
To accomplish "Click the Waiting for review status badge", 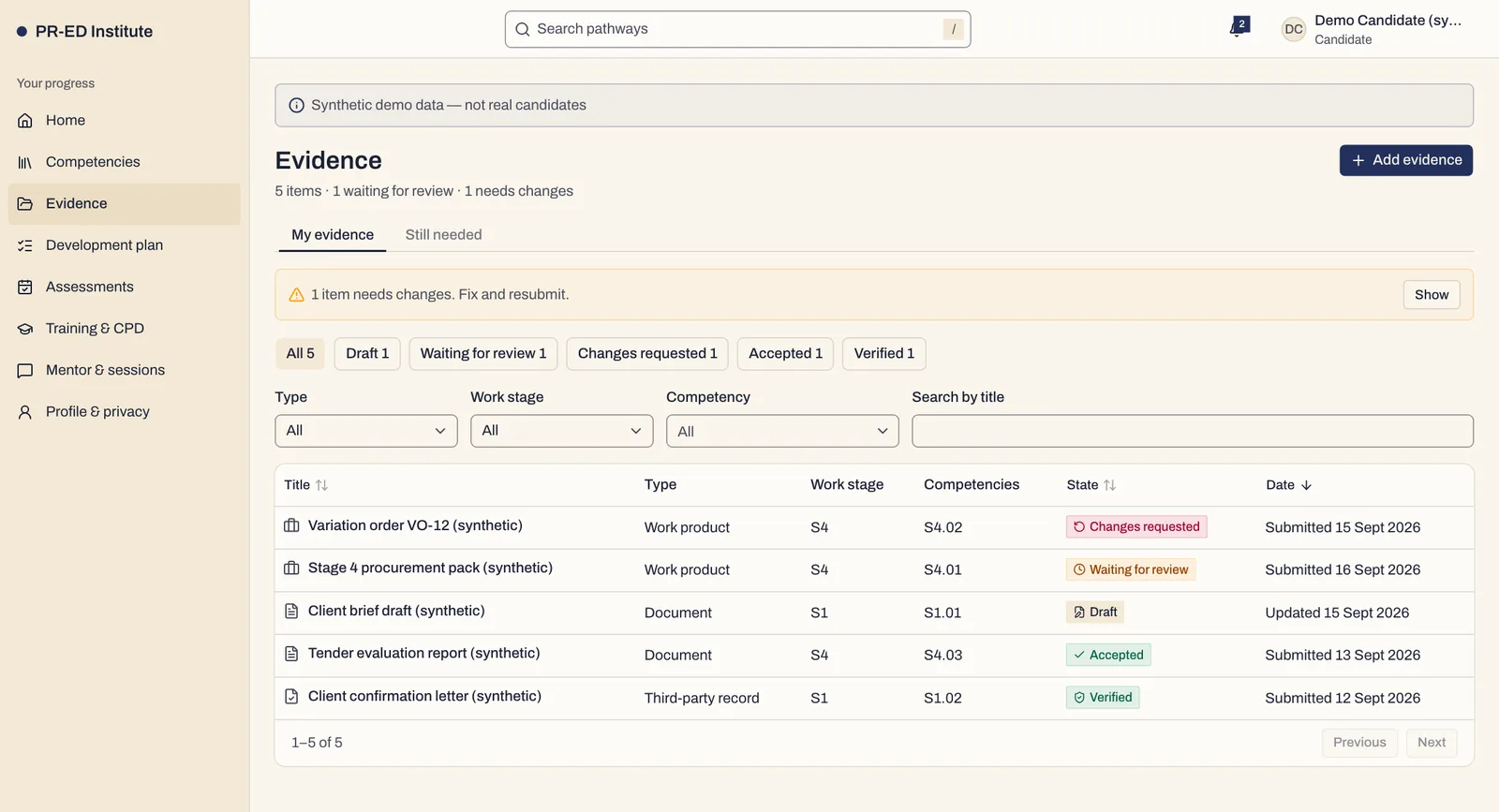I will pyautogui.click(x=1131, y=569).
